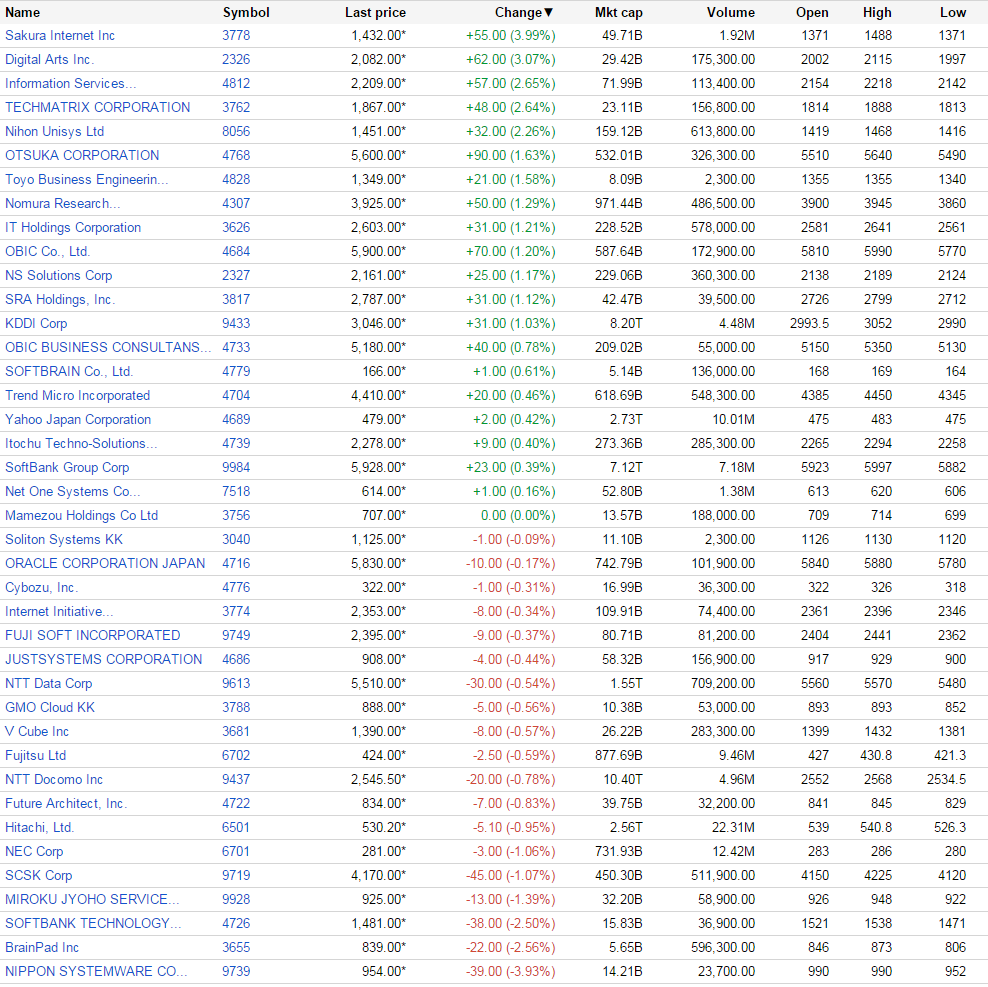The image size is (988, 987).
Task: Open Cybozu, Inc. link
Action: tap(42, 587)
